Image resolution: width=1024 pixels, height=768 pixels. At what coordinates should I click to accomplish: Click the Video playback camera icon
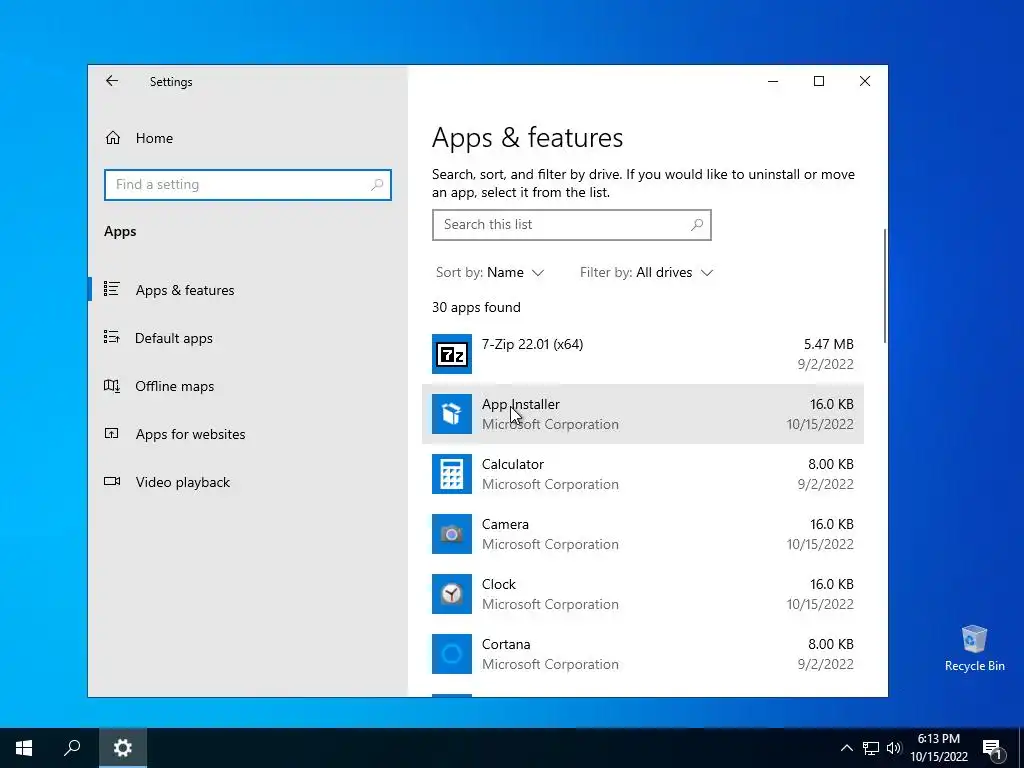click(x=112, y=481)
